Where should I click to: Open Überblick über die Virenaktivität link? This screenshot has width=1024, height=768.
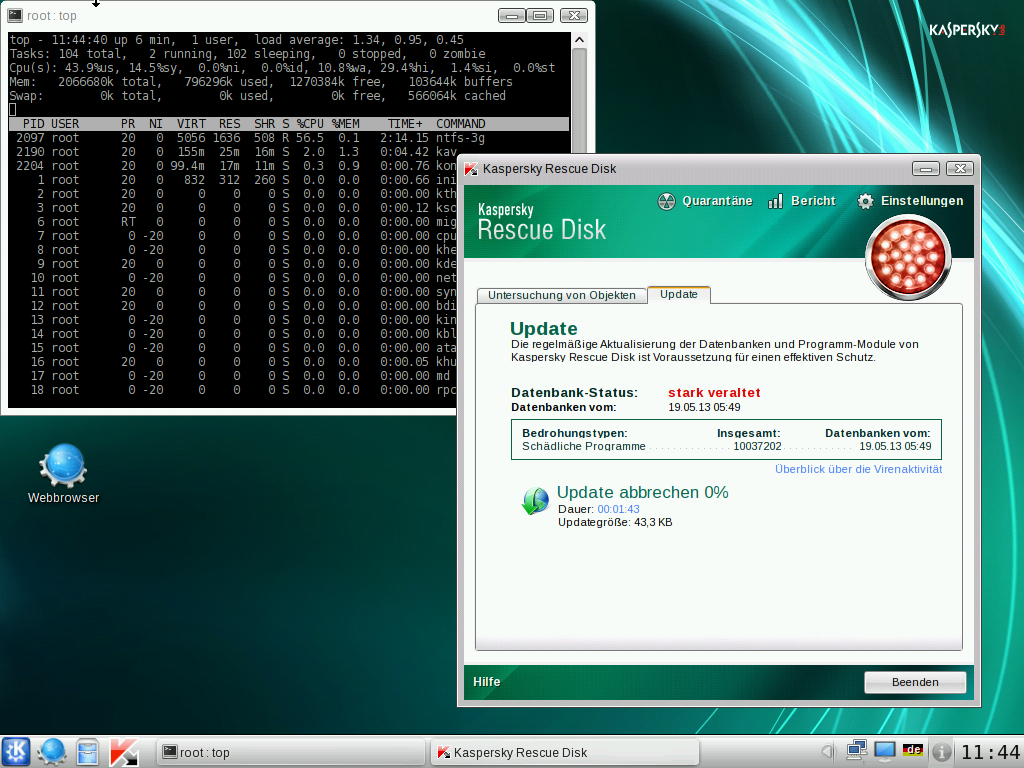[x=858, y=469]
